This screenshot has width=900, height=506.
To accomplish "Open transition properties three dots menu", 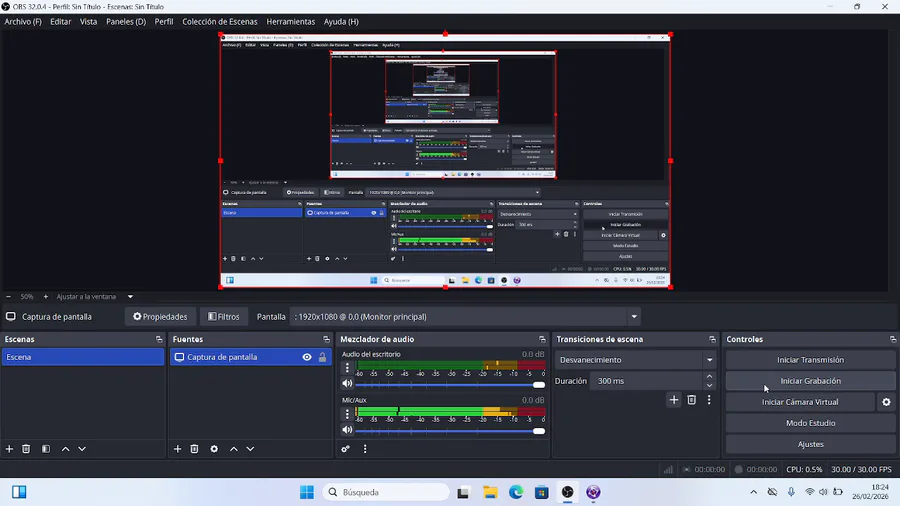I will (x=709, y=400).
